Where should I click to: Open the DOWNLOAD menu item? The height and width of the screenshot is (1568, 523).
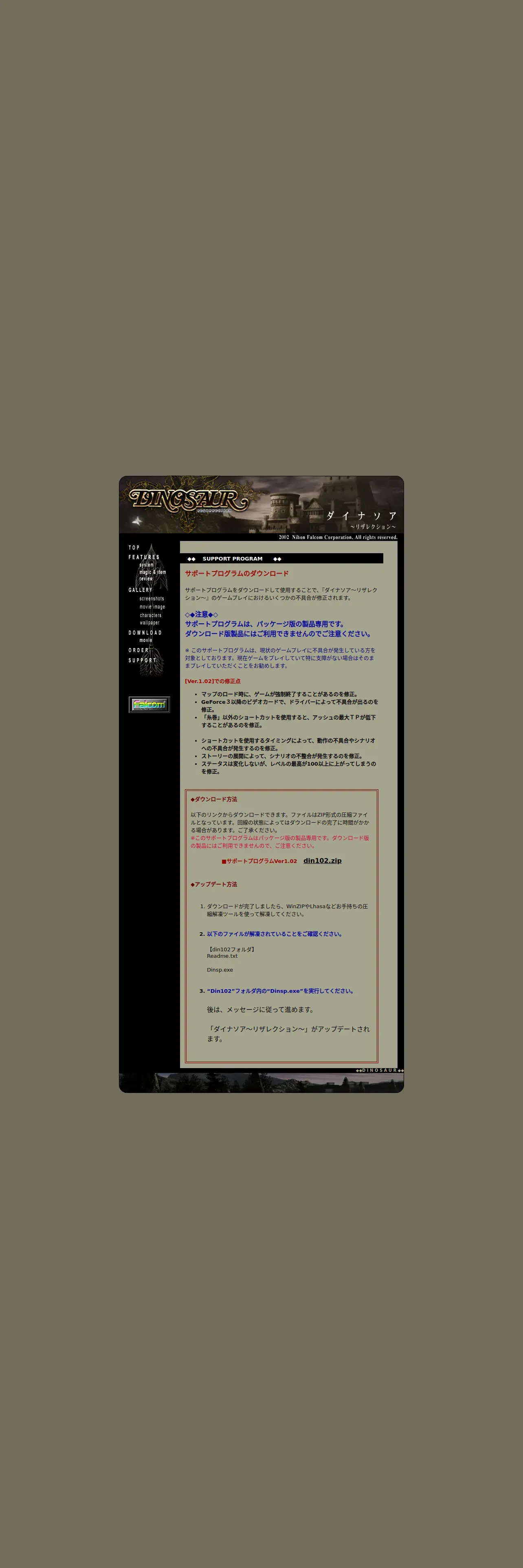coord(145,633)
